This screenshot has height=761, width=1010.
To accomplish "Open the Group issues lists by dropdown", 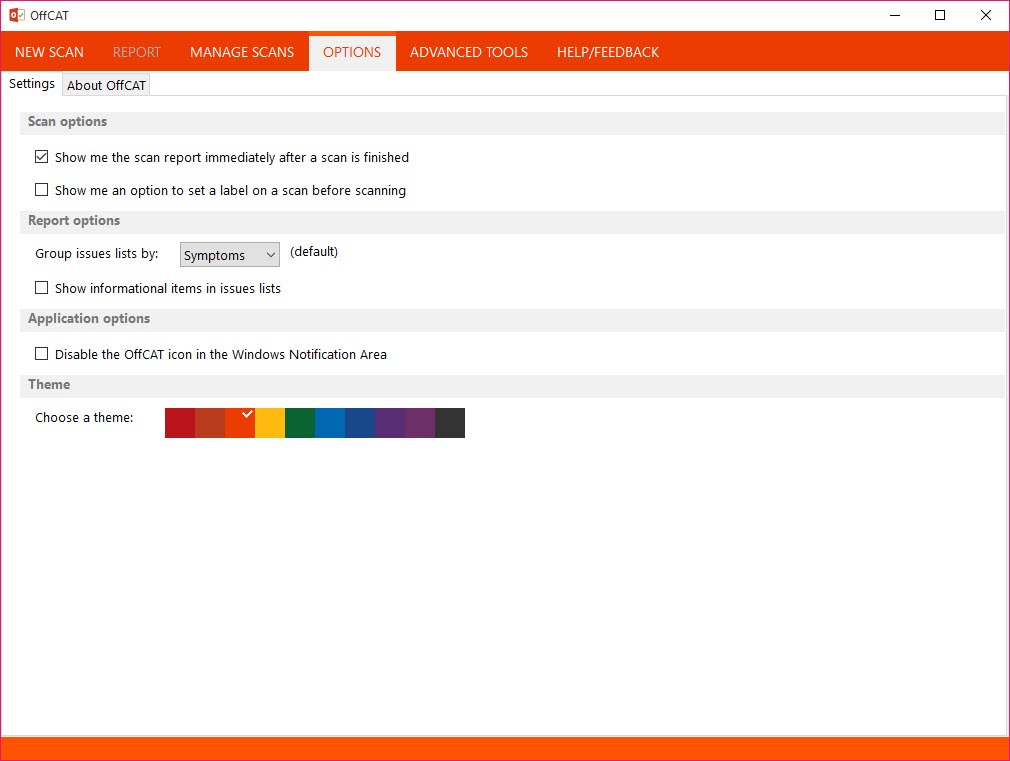I will [229, 255].
